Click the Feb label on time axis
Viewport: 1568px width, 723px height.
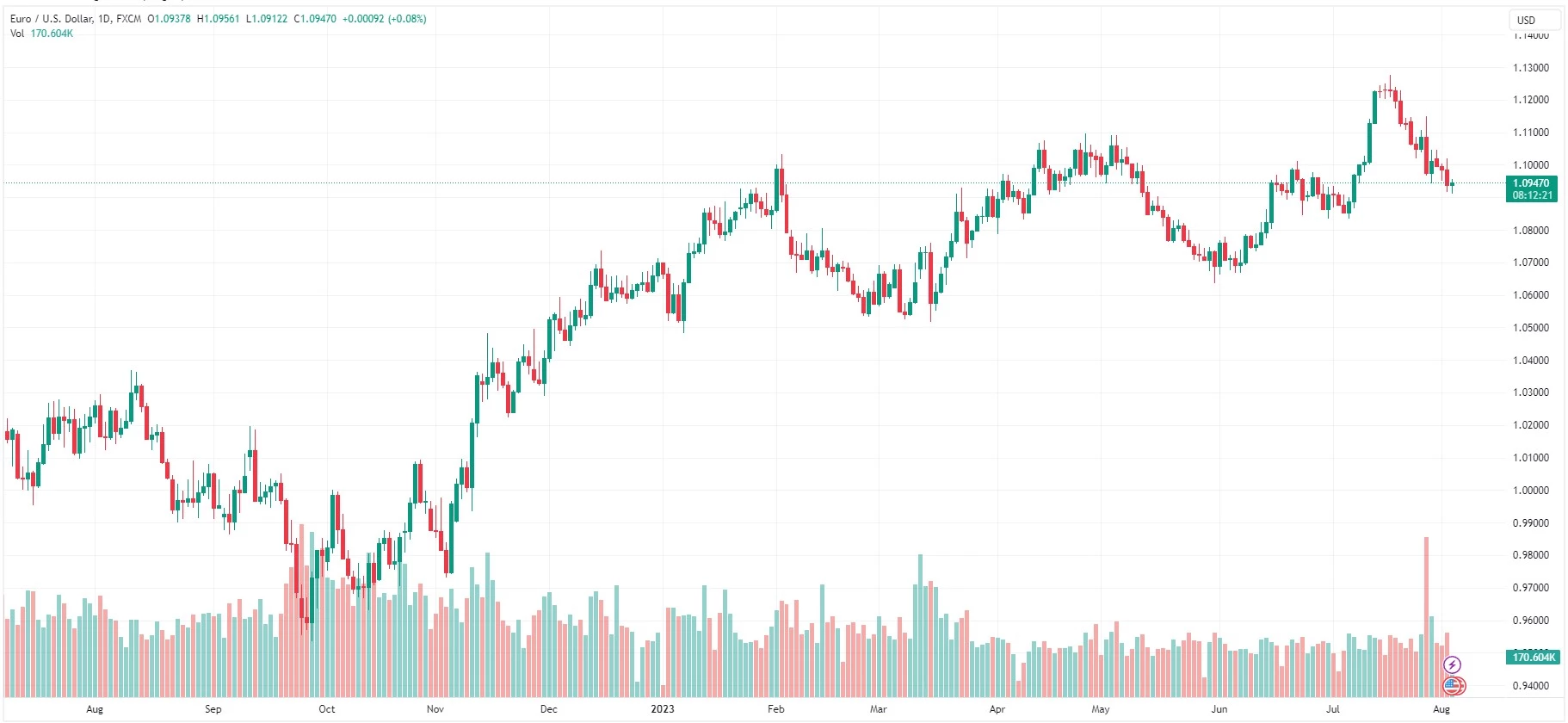pos(775,709)
